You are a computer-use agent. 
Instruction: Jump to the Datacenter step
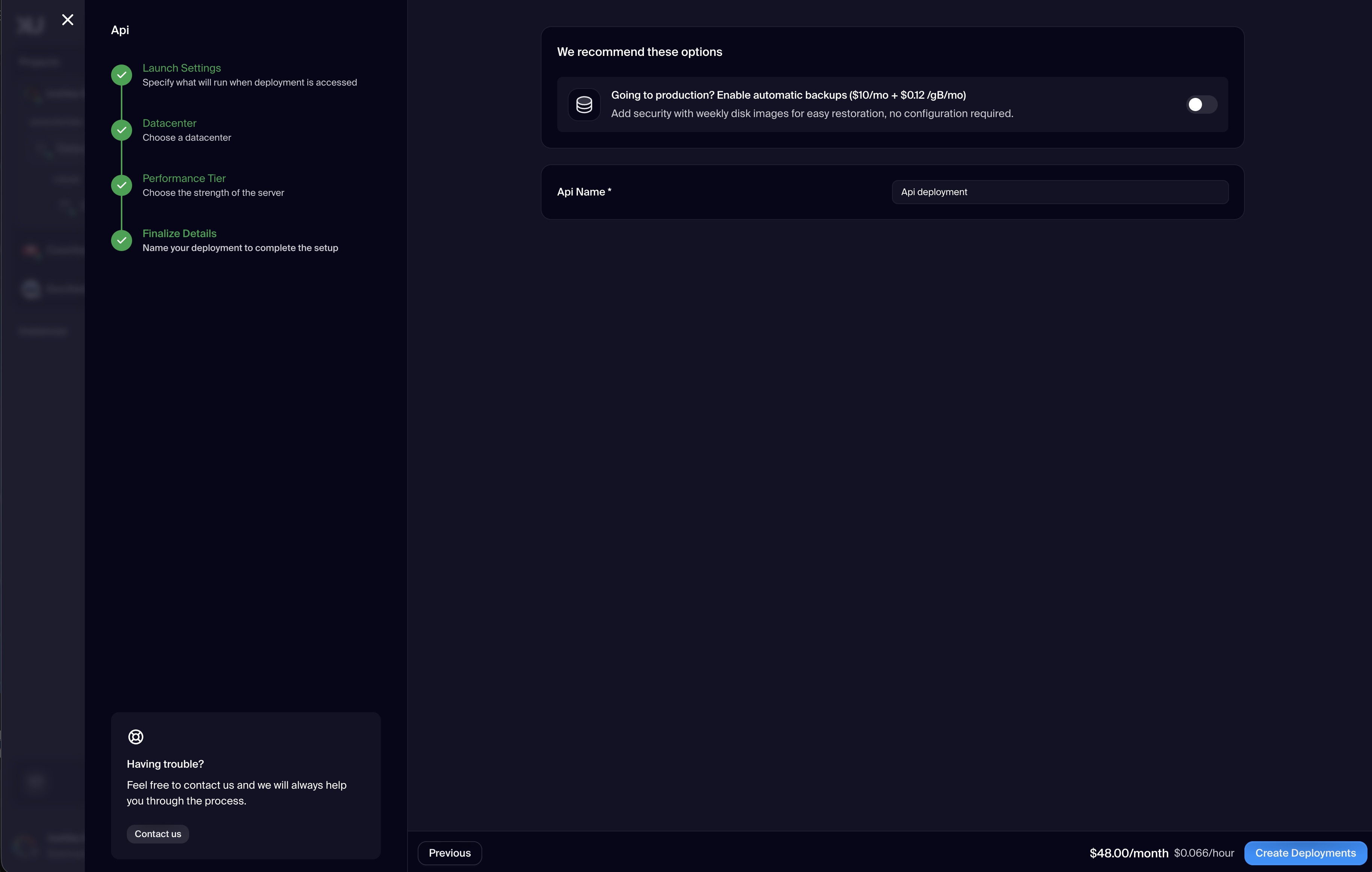pos(169,123)
